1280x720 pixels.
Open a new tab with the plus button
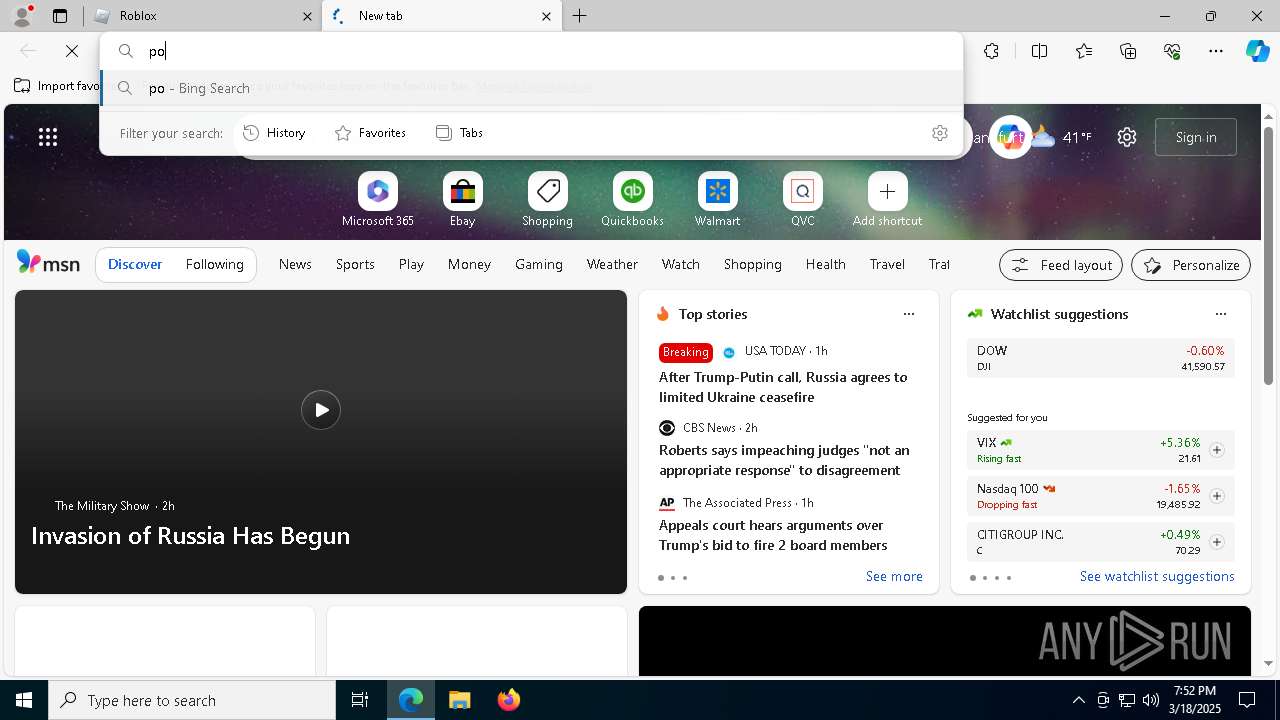tap(580, 16)
